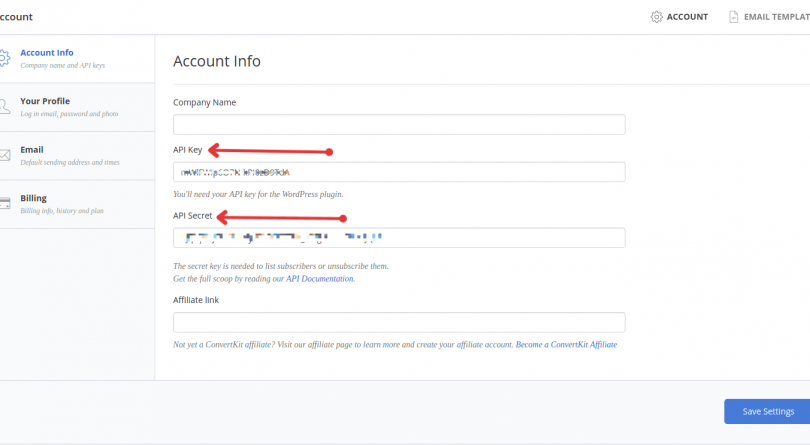
Task: Click the API Secret label
Action: [193, 216]
